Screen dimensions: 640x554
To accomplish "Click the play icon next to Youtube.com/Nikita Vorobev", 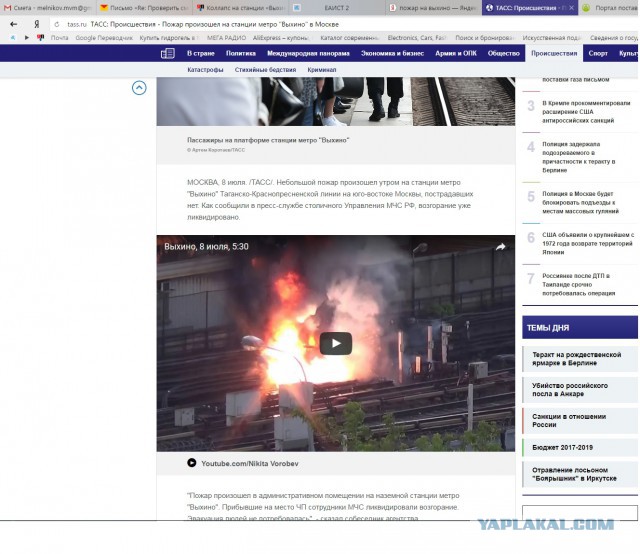I will (191, 463).
